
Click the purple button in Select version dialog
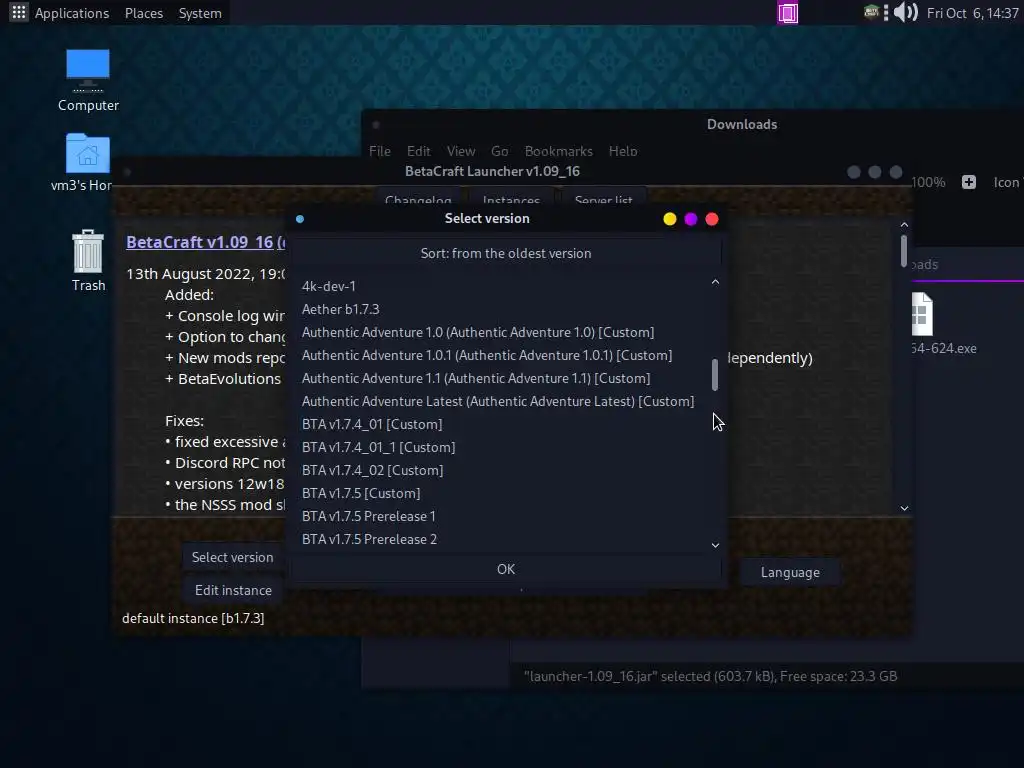(x=691, y=219)
